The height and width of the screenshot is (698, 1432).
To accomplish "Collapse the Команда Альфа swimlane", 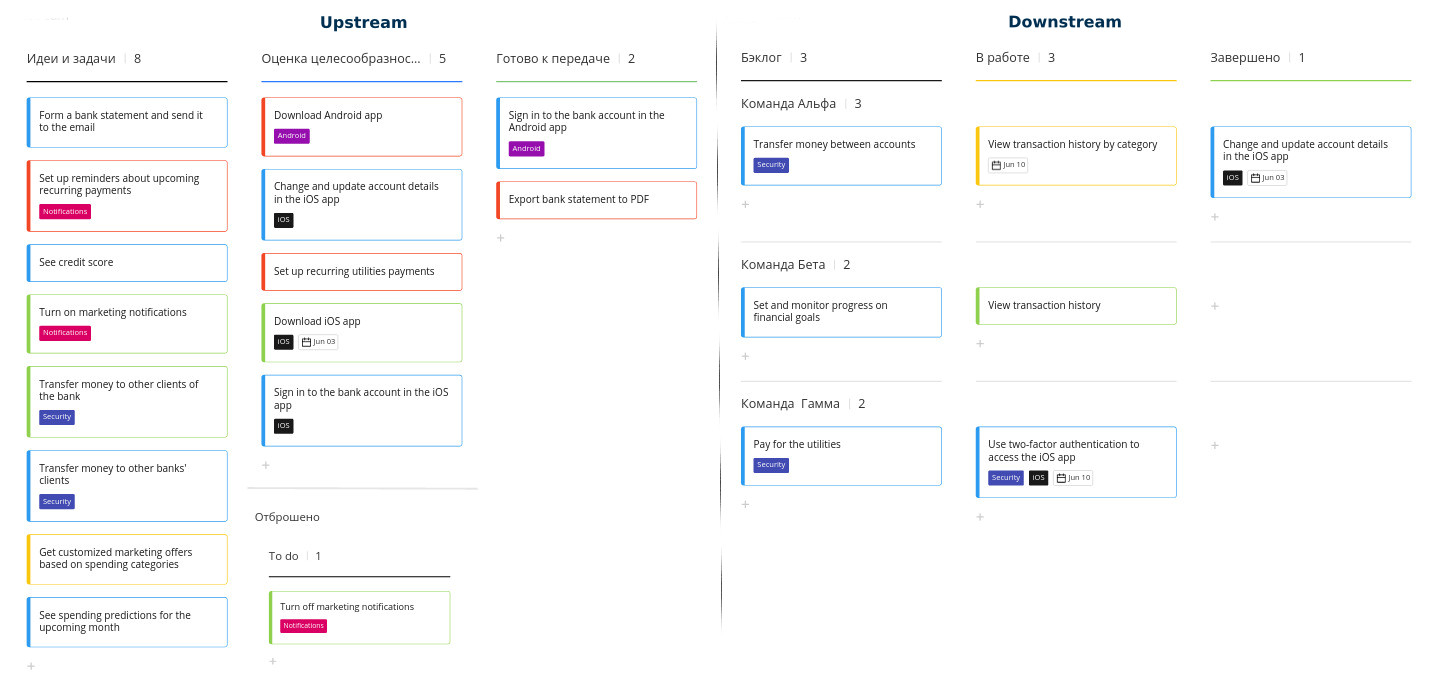I will pos(782,104).
